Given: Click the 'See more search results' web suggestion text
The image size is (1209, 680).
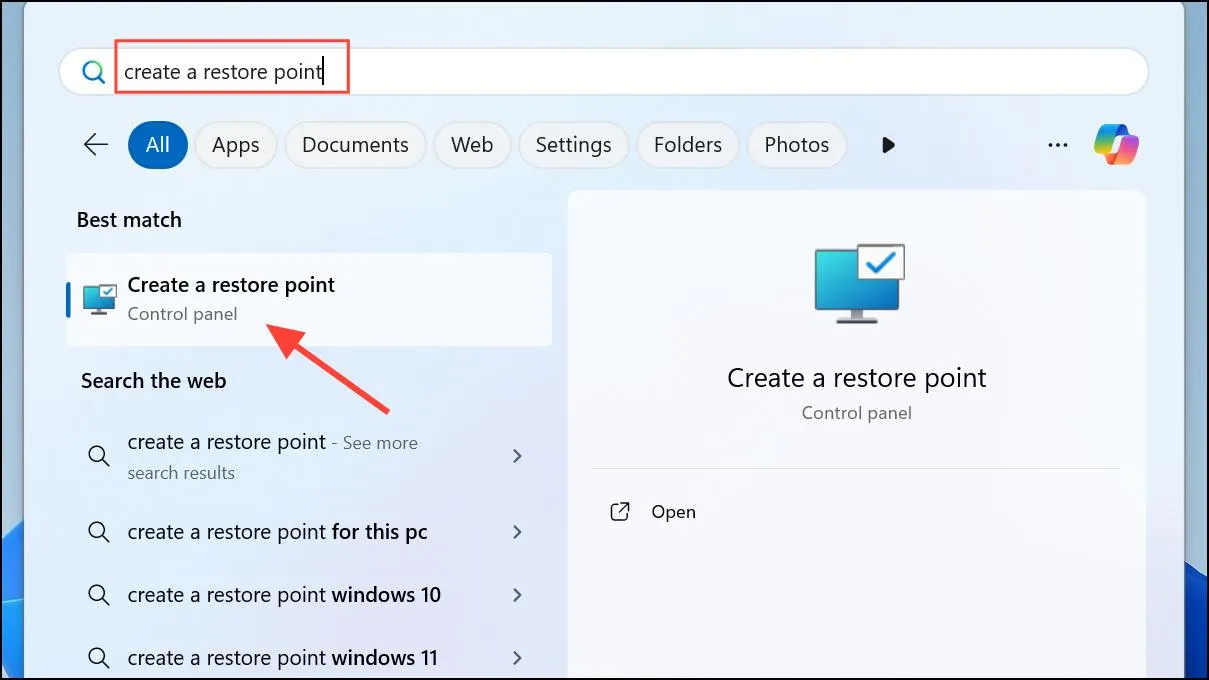Looking at the screenshot, I should pyautogui.click(x=272, y=457).
